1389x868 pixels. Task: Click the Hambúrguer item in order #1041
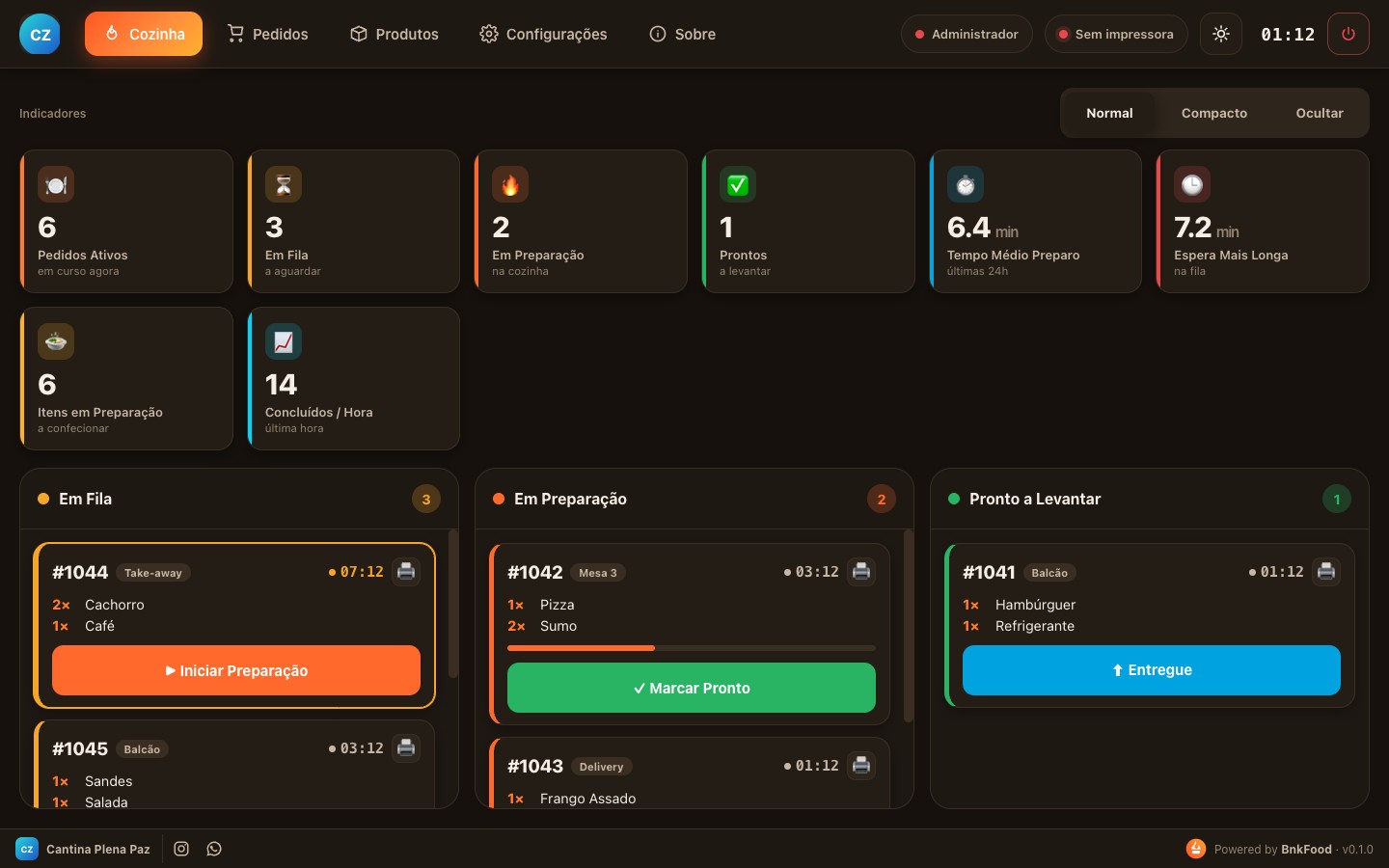pyautogui.click(x=1035, y=605)
